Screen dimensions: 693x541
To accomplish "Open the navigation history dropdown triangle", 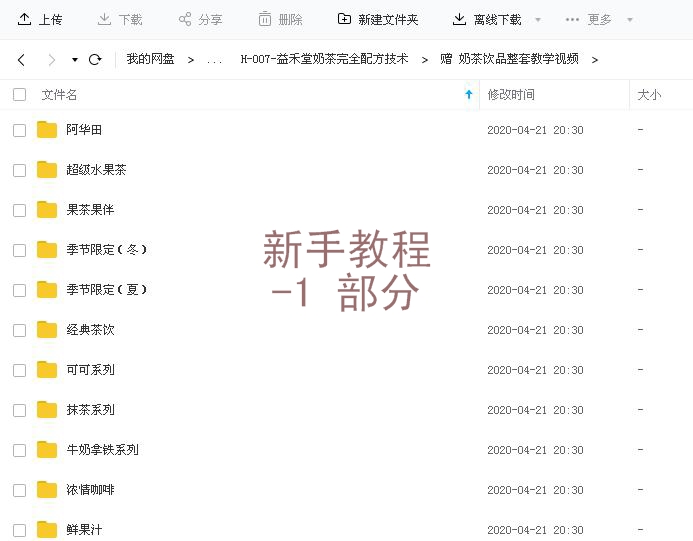I will pos(75,60).
